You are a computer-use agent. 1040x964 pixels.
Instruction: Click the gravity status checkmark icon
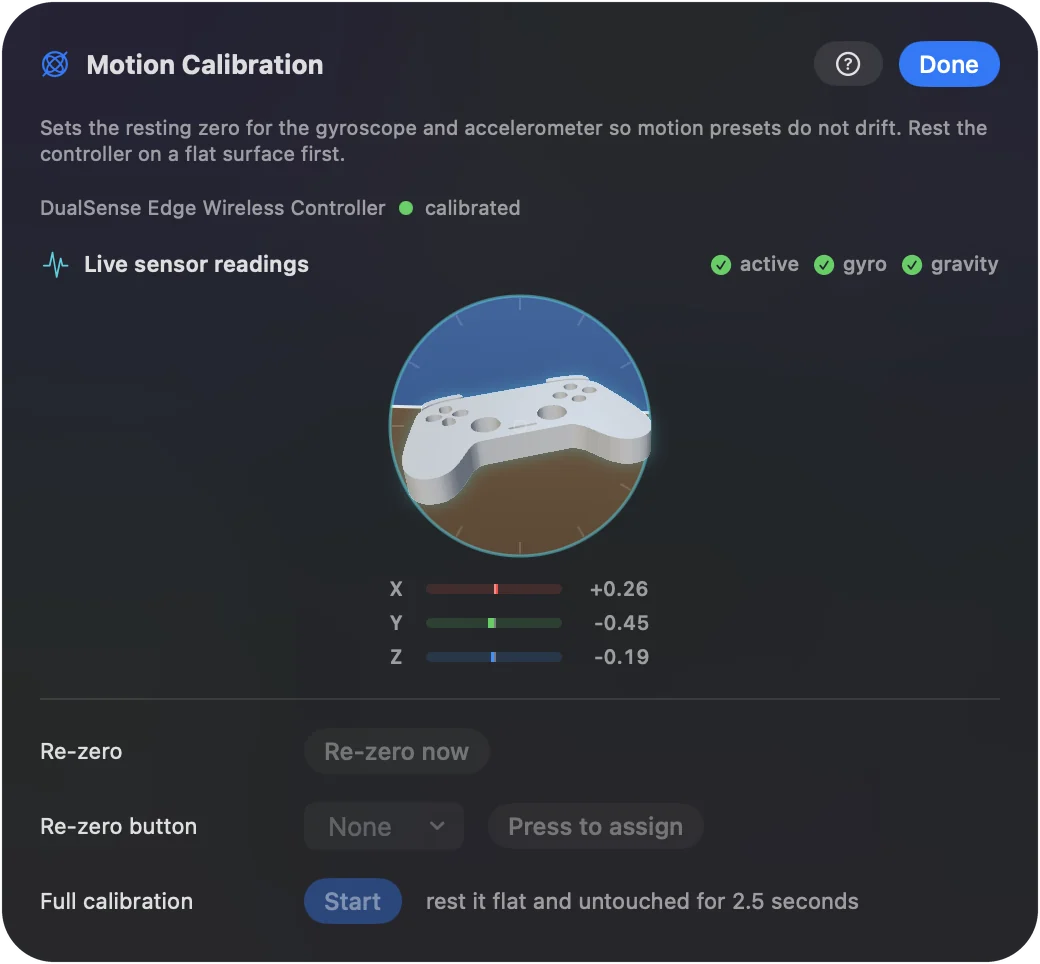pos(912,265)
